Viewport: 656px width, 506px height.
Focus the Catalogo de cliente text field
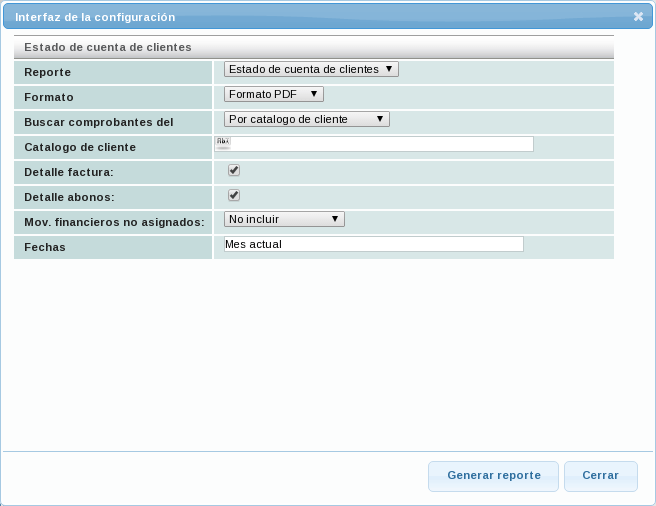point(380,144)
